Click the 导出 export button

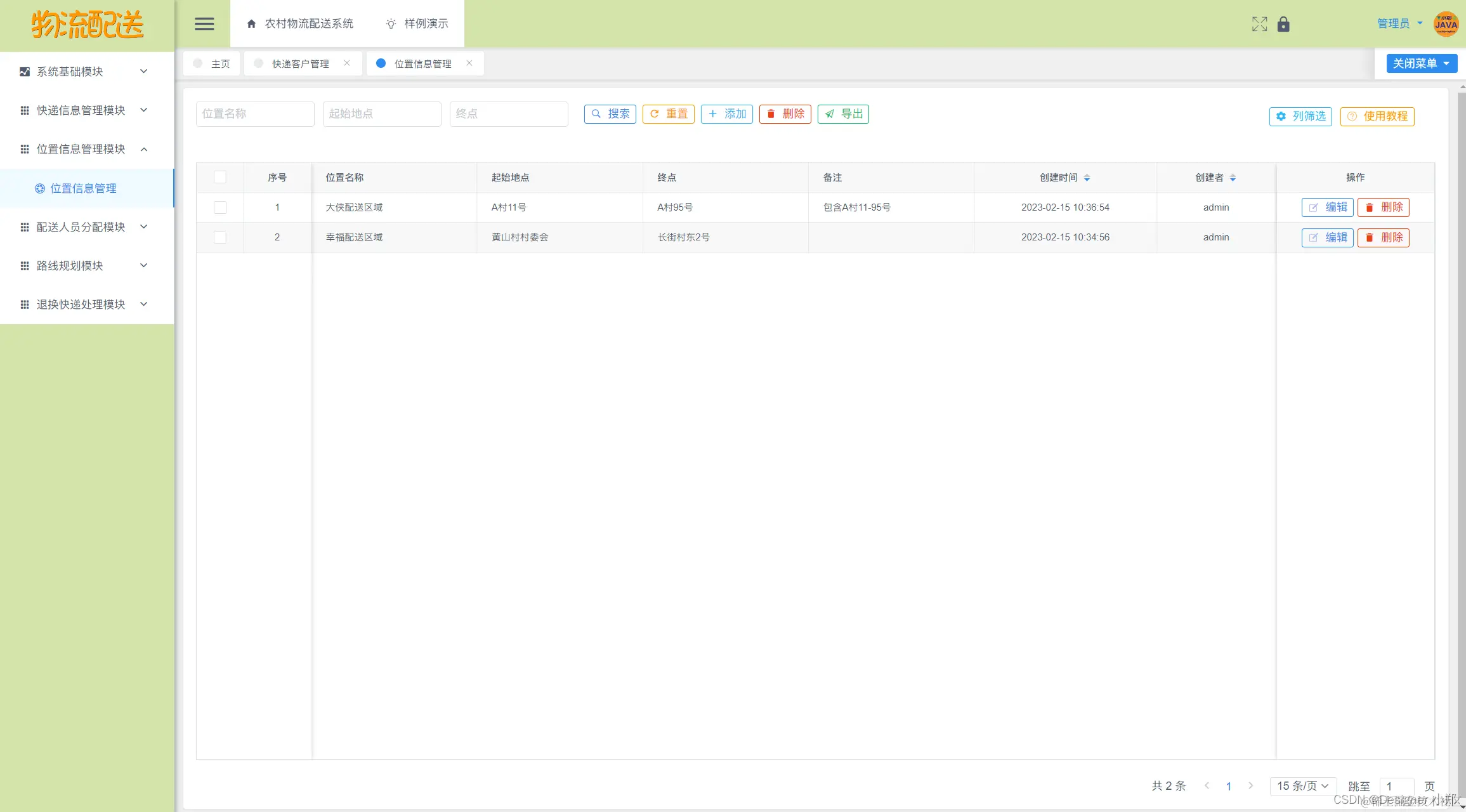click(843, 114)
